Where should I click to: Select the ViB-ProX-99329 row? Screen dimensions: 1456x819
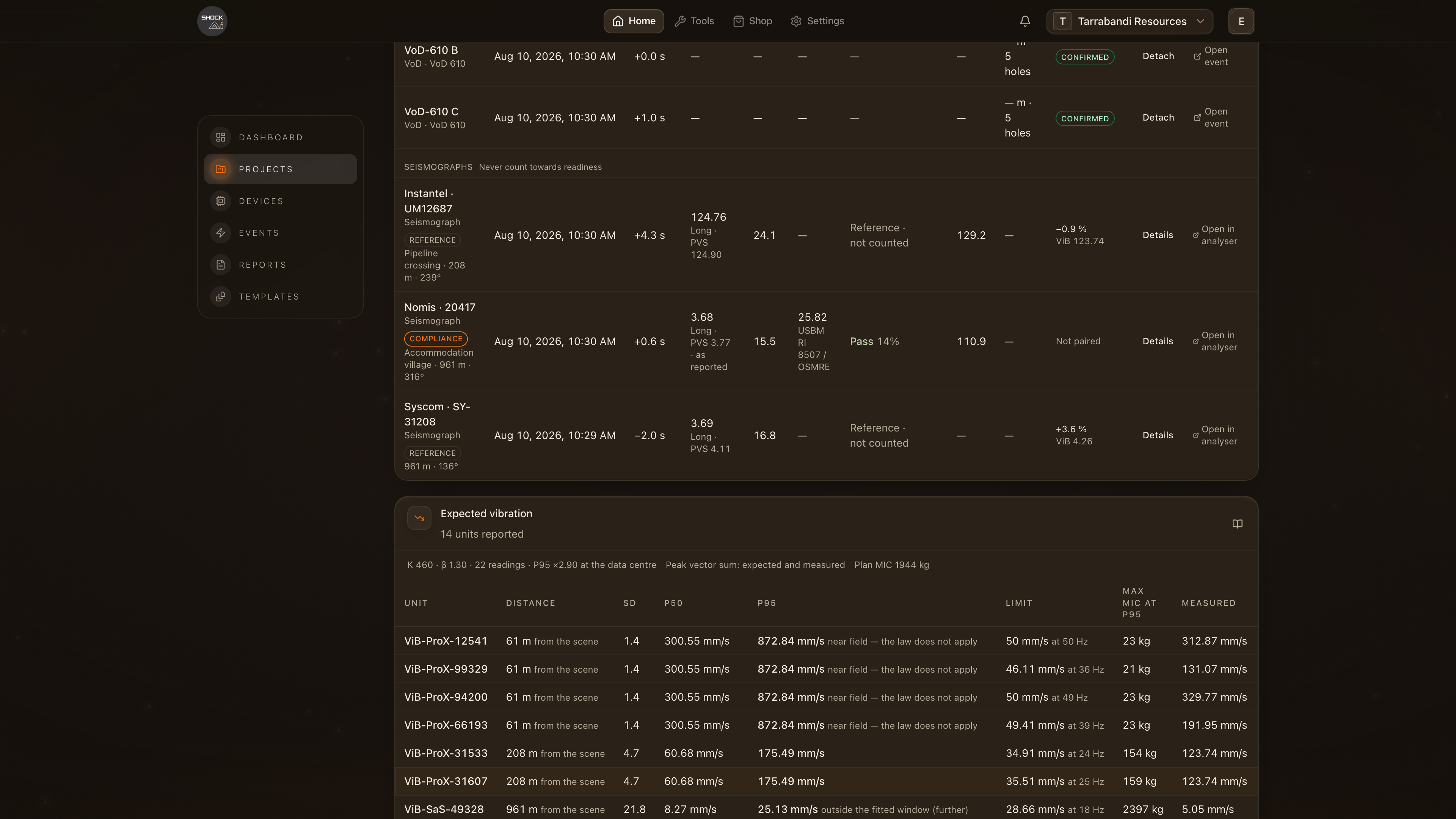[826, 669]
